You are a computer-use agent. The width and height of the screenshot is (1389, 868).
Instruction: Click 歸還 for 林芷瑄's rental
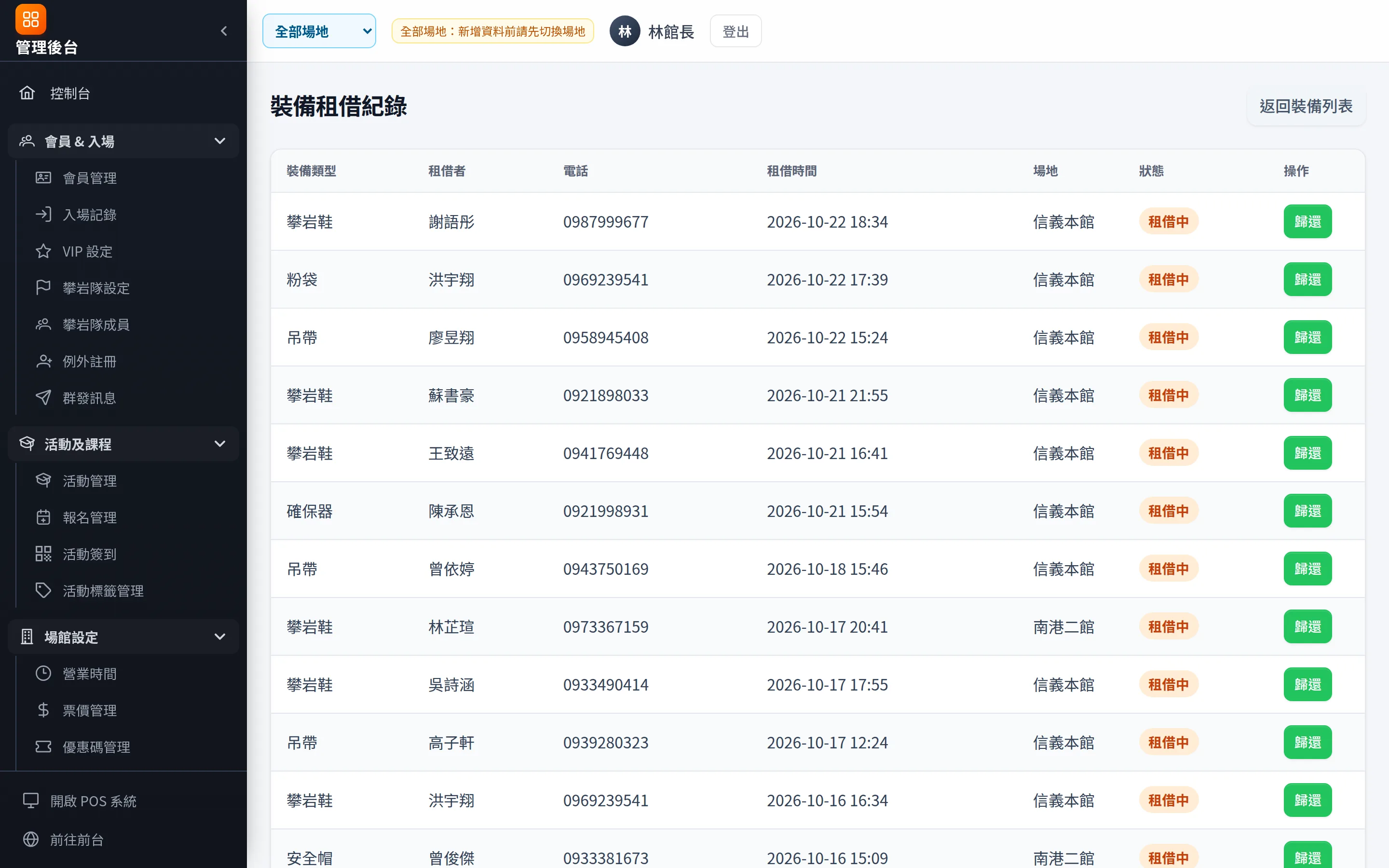point(1307,627)
